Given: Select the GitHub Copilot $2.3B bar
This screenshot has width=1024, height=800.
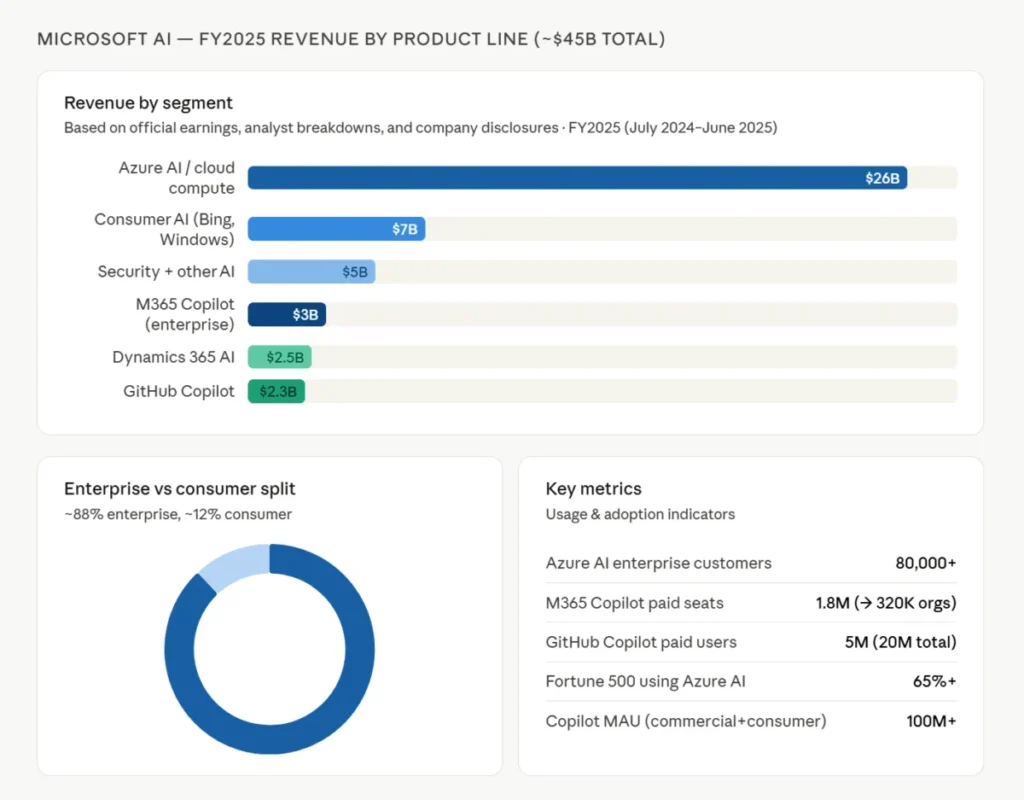Looking at the screenshot, I should (276, 391).
